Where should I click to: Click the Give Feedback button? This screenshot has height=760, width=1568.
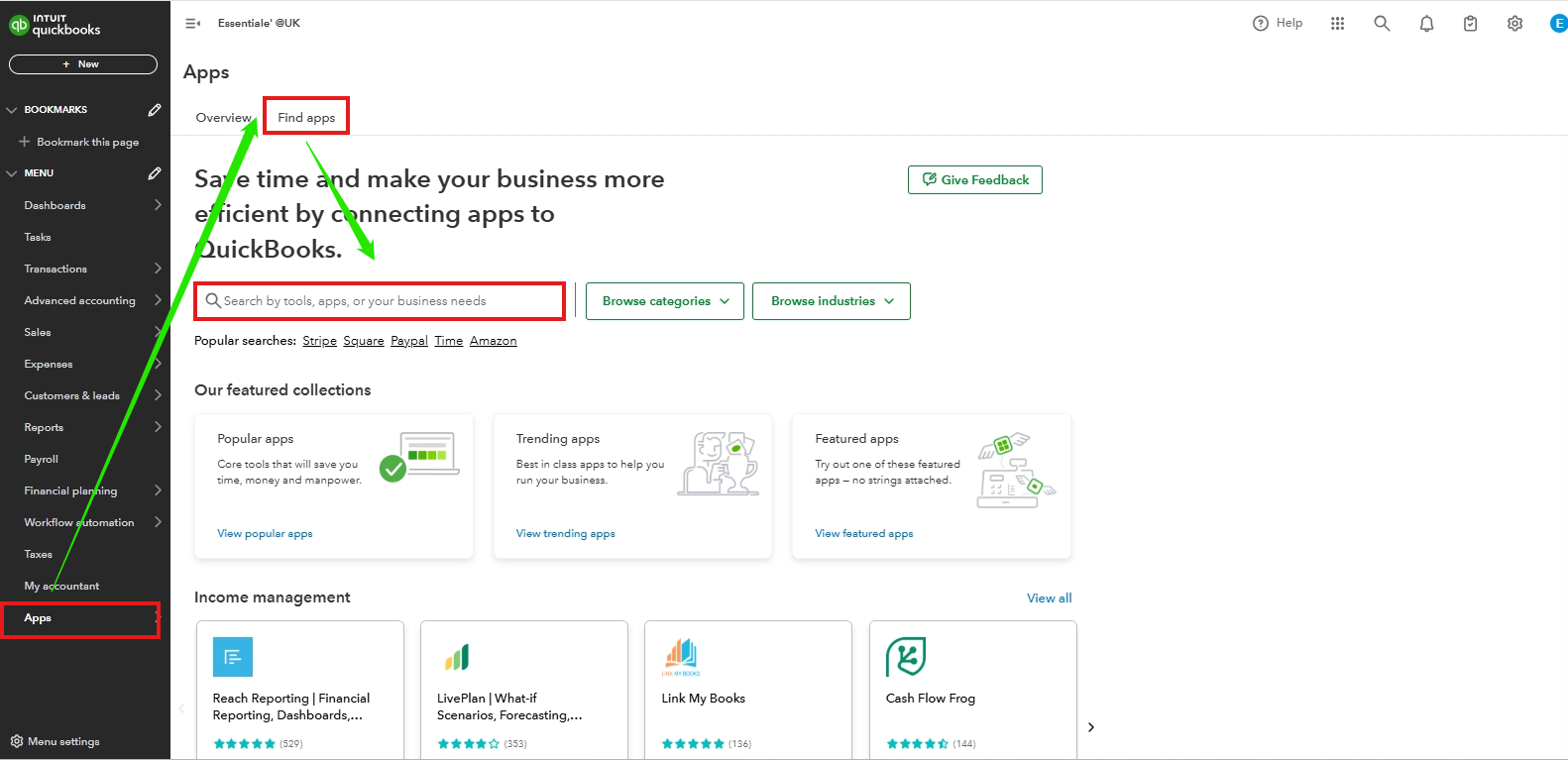[x=975, y=179]
